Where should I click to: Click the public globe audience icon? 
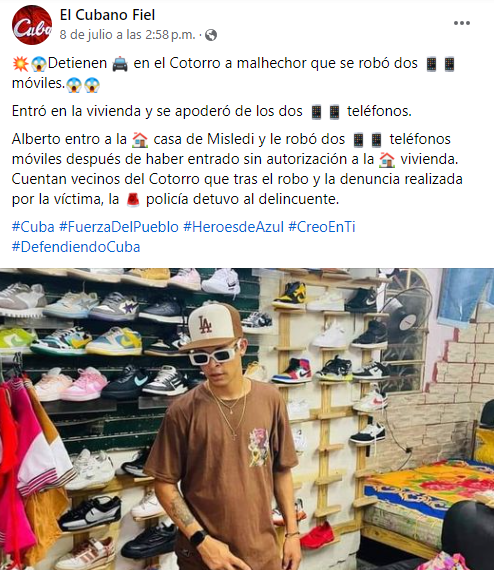pyautogui.click(x=211, y=35)
